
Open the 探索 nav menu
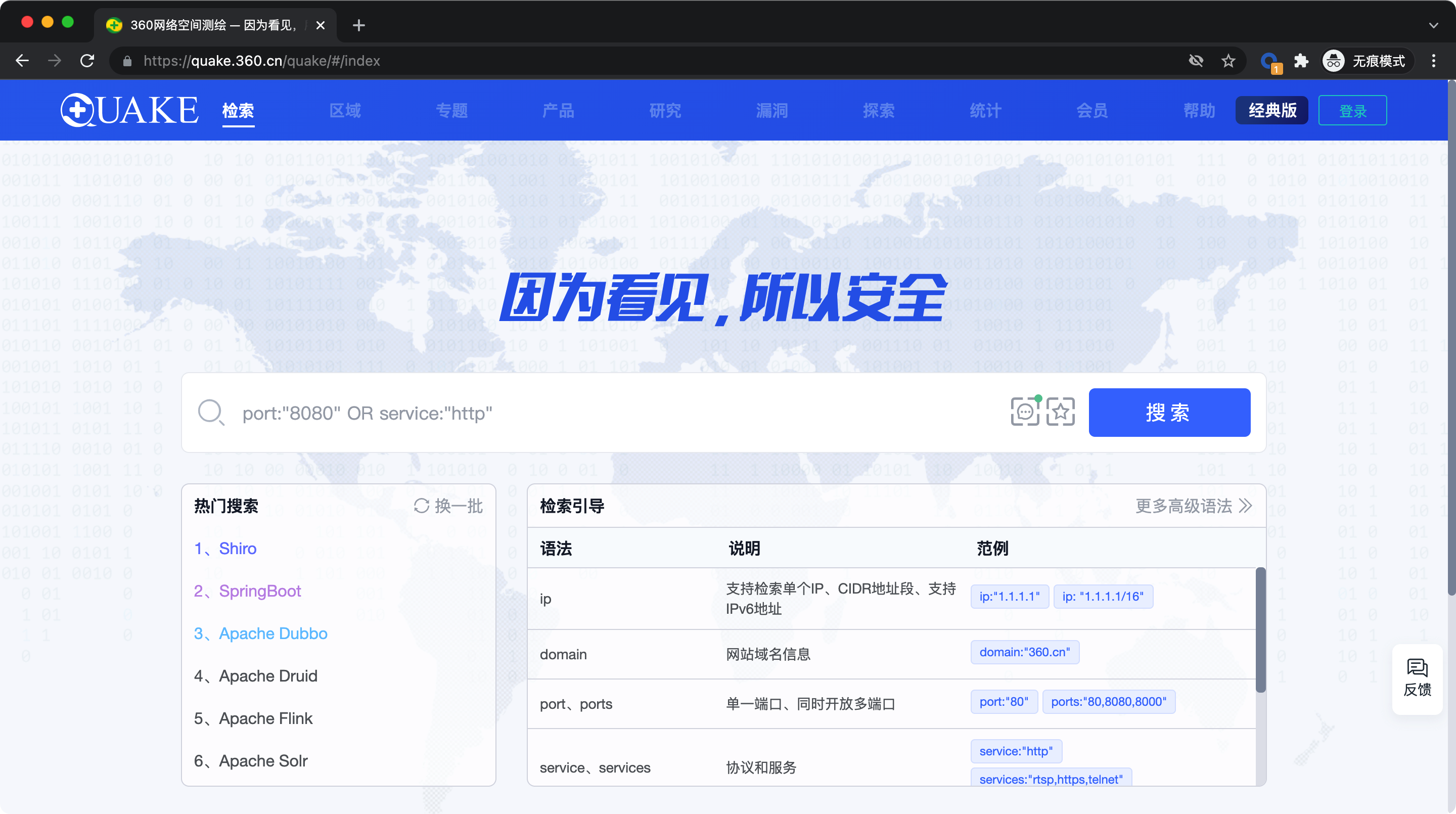pyautogui.click(x=879, y=111)
